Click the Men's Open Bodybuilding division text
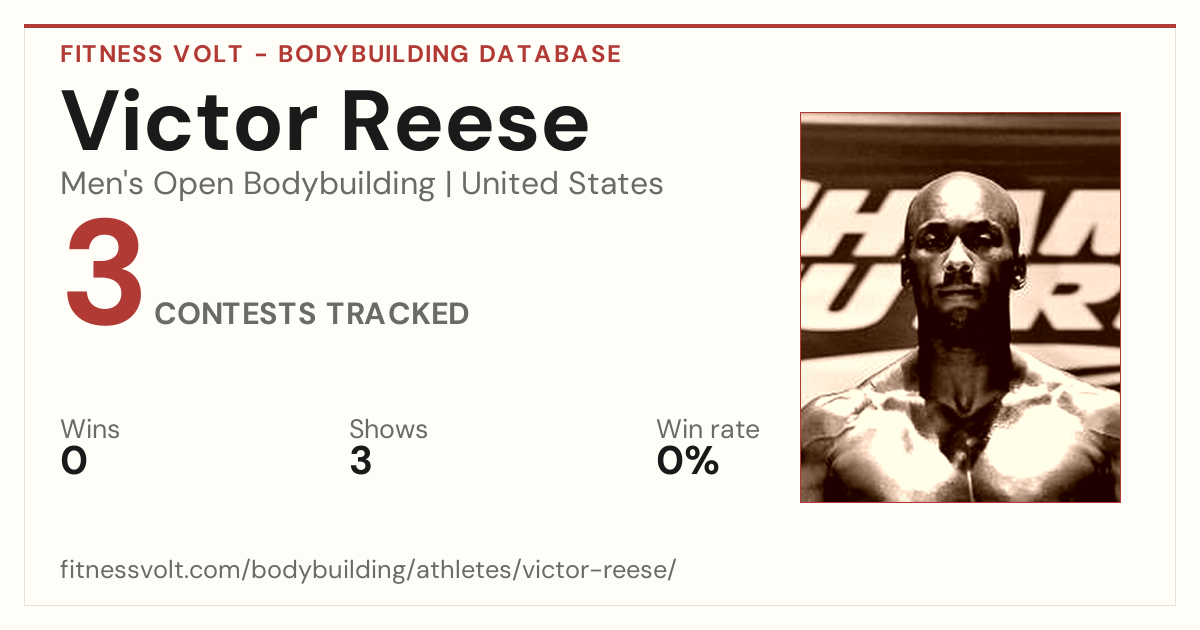1200x630 pixels. [248, 184]
